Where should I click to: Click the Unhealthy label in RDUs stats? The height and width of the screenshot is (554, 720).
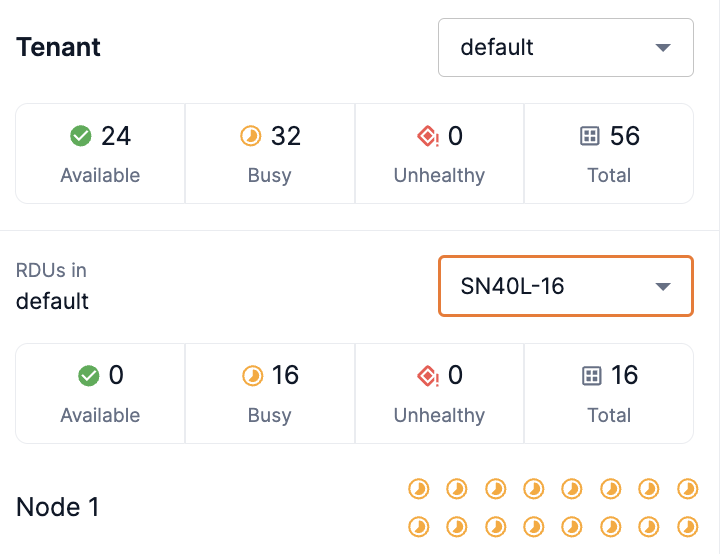(439, 415)
